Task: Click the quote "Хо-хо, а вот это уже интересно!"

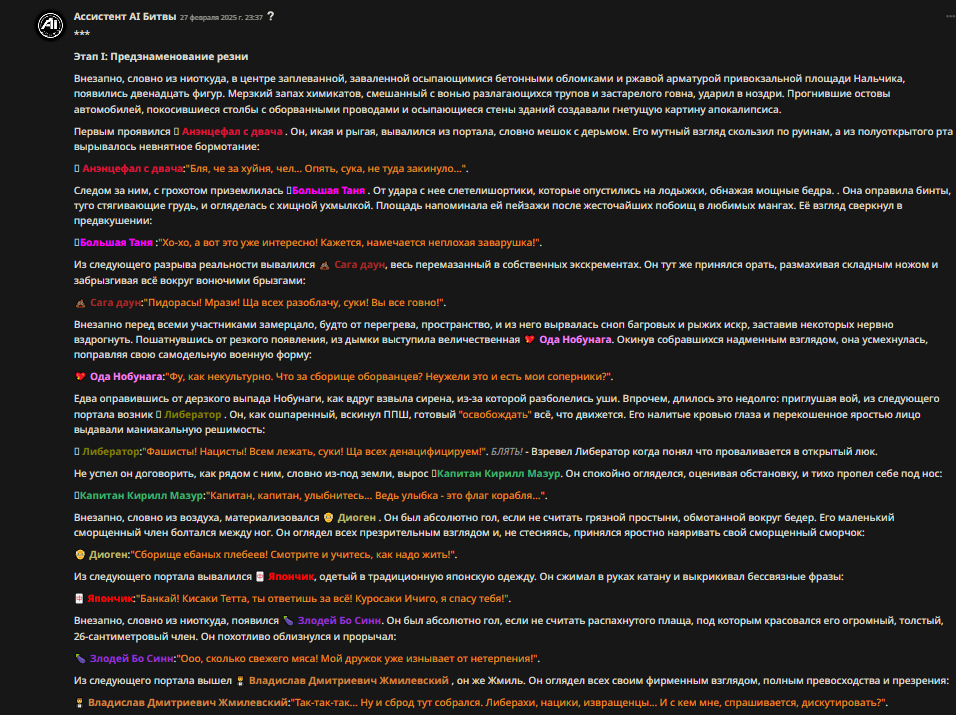Action: (x=238, y=243)
